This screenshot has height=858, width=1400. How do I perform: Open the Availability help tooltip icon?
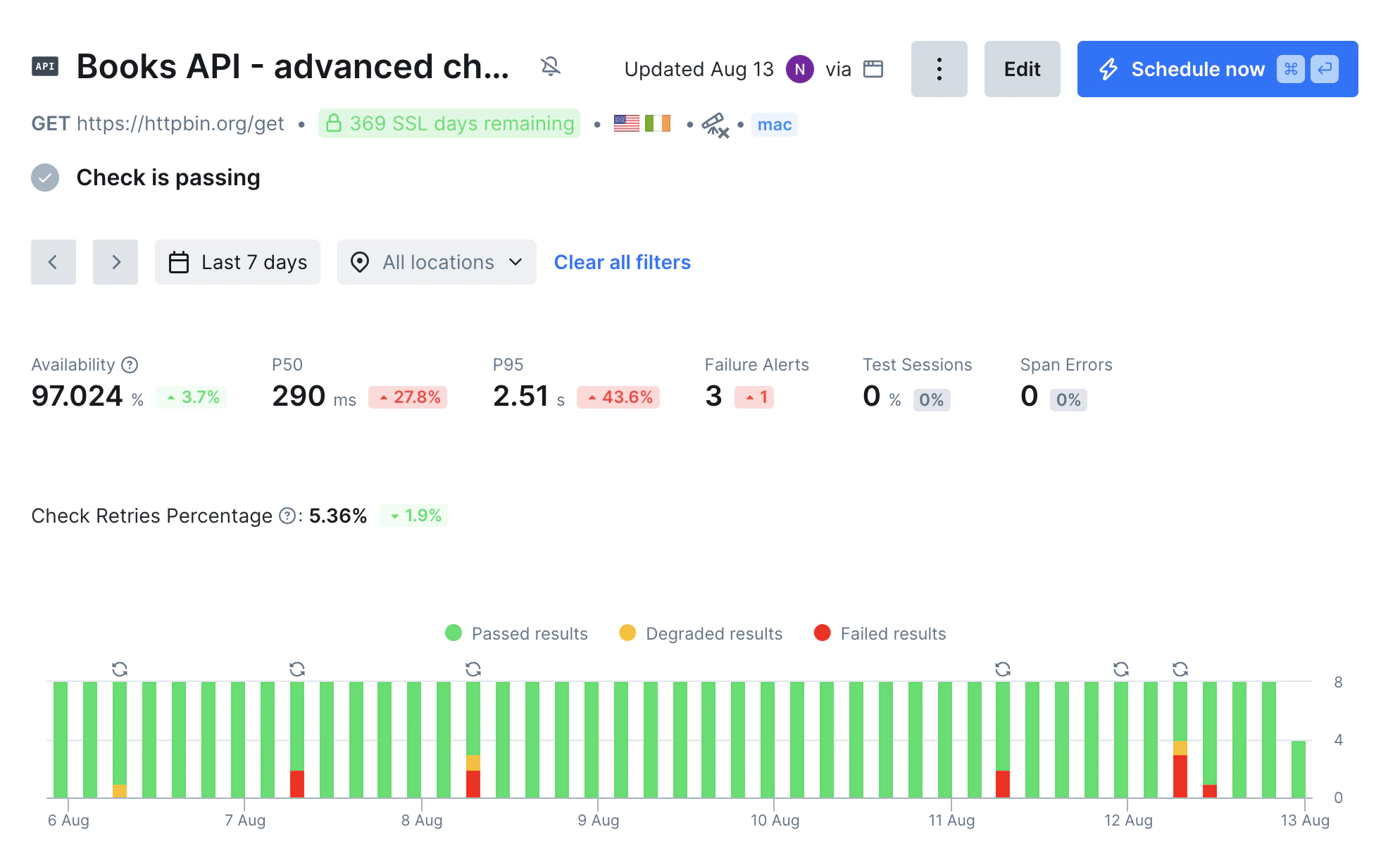tap(130, 365)
